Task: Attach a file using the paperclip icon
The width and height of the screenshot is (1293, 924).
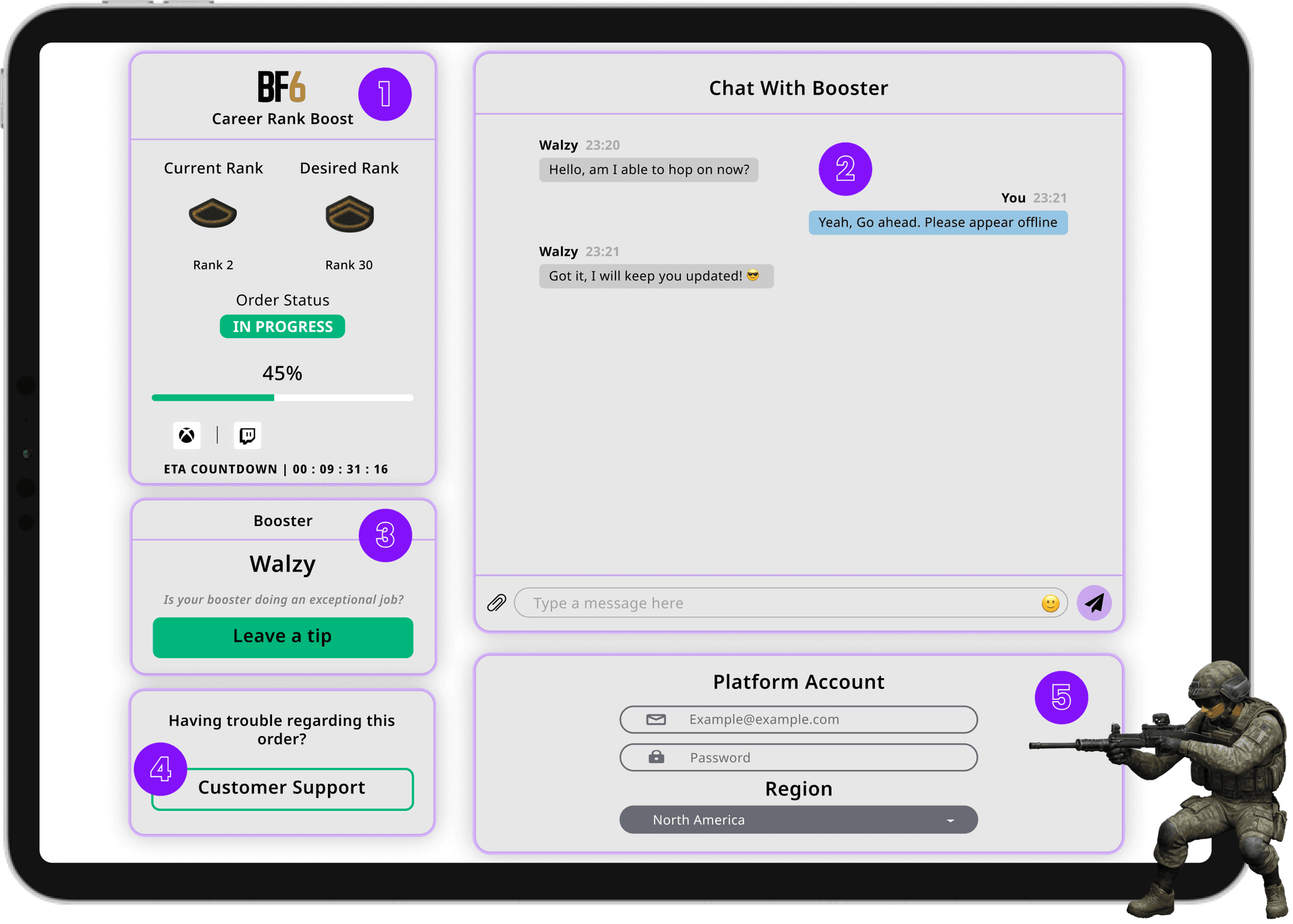Action: [496, 603]
